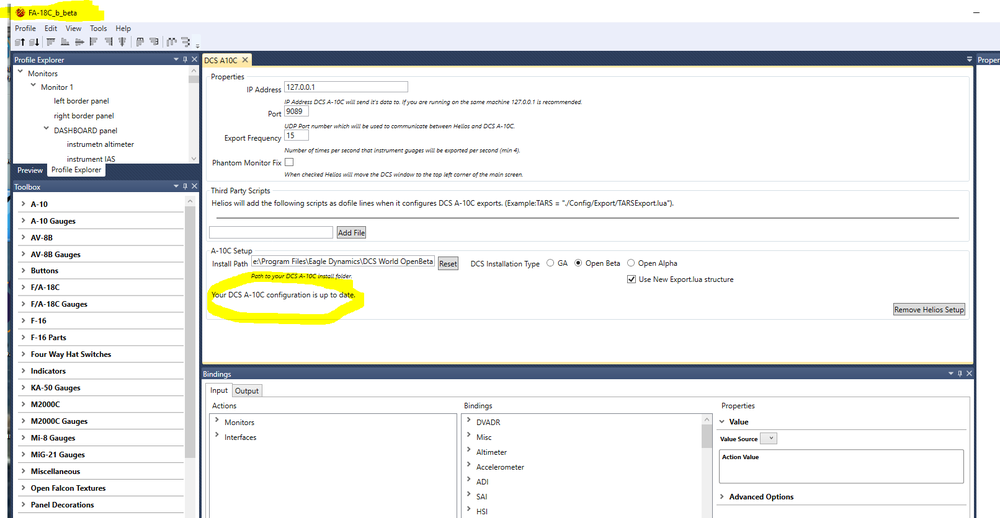Click the space vertically toolbar icon
The height and width of the screenshot is (518, 1000).
point(186,42)
